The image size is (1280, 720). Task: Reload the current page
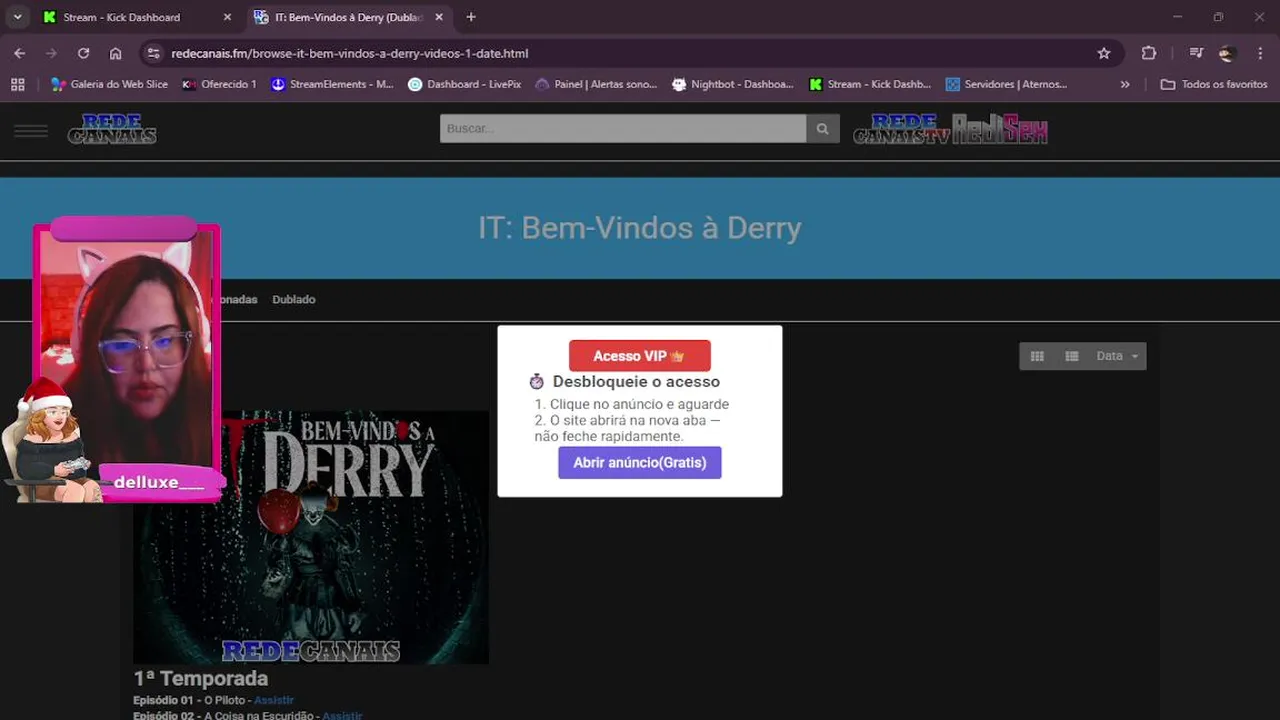[83, 53]
